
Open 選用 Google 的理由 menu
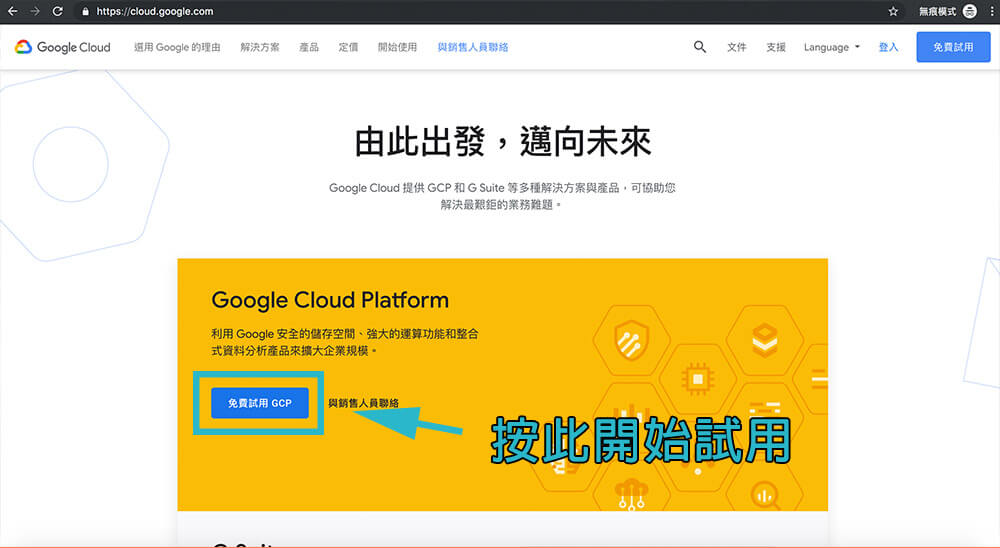[x=177, y=47]
